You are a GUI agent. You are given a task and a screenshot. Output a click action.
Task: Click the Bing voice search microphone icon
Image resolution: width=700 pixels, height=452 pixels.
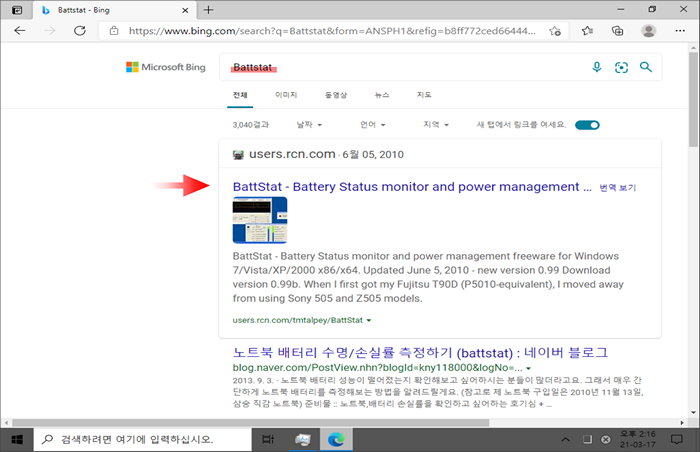(x=597, y=67)
